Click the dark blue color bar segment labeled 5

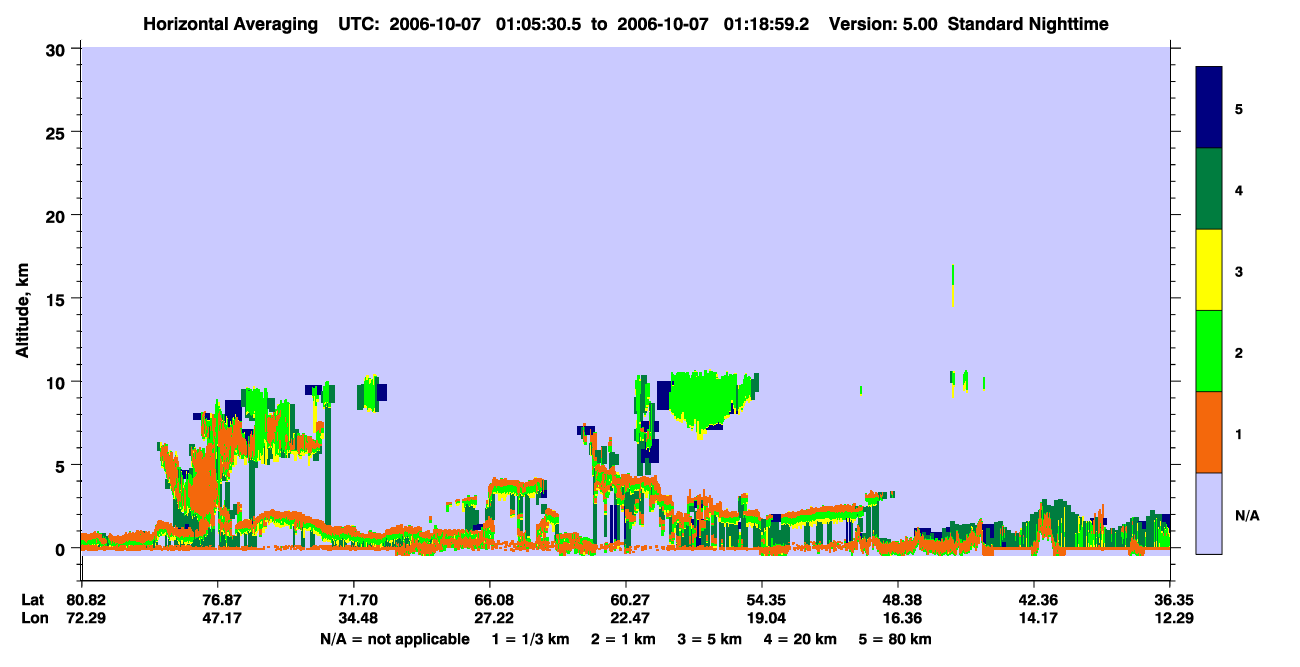(x=1209, y=108)
